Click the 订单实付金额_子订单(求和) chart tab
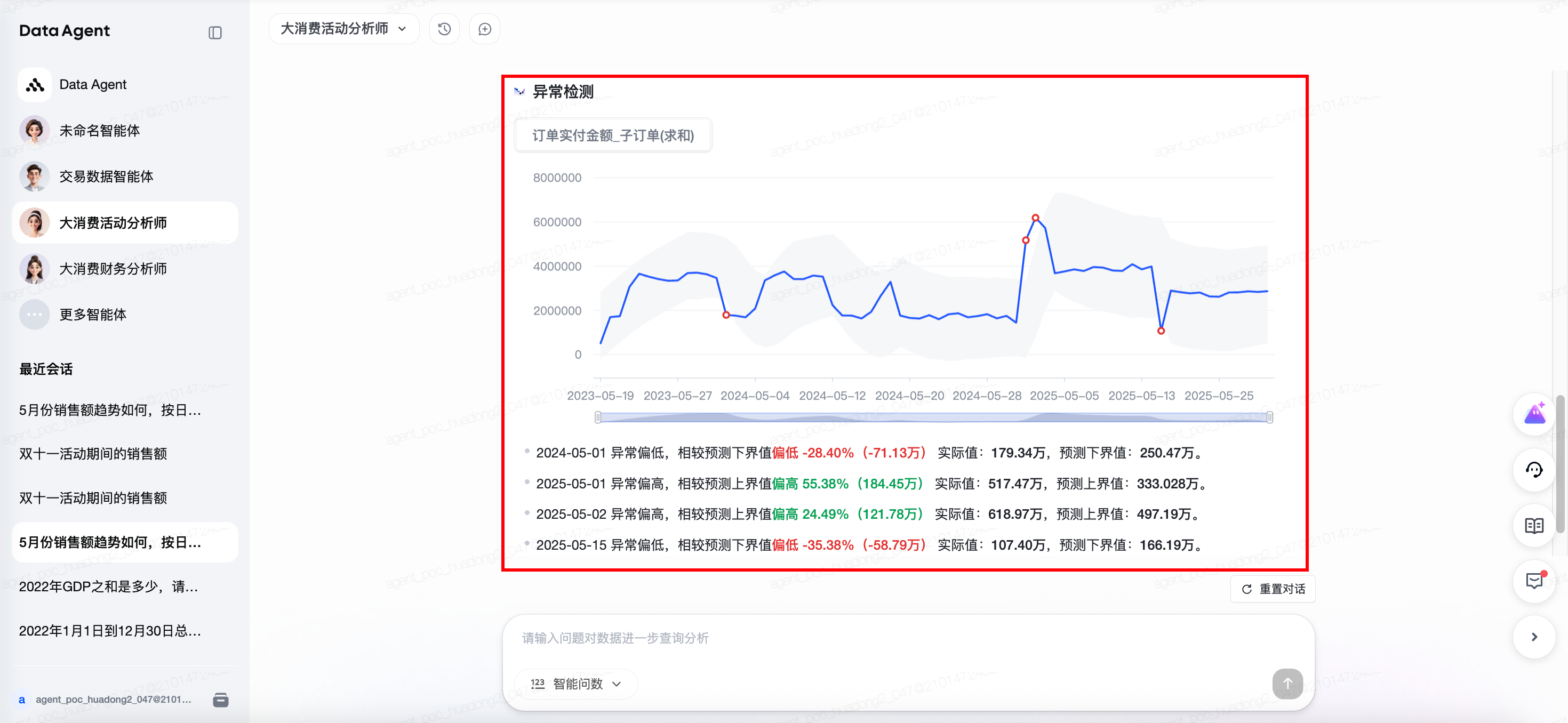1568x723 pixels. 612,135
